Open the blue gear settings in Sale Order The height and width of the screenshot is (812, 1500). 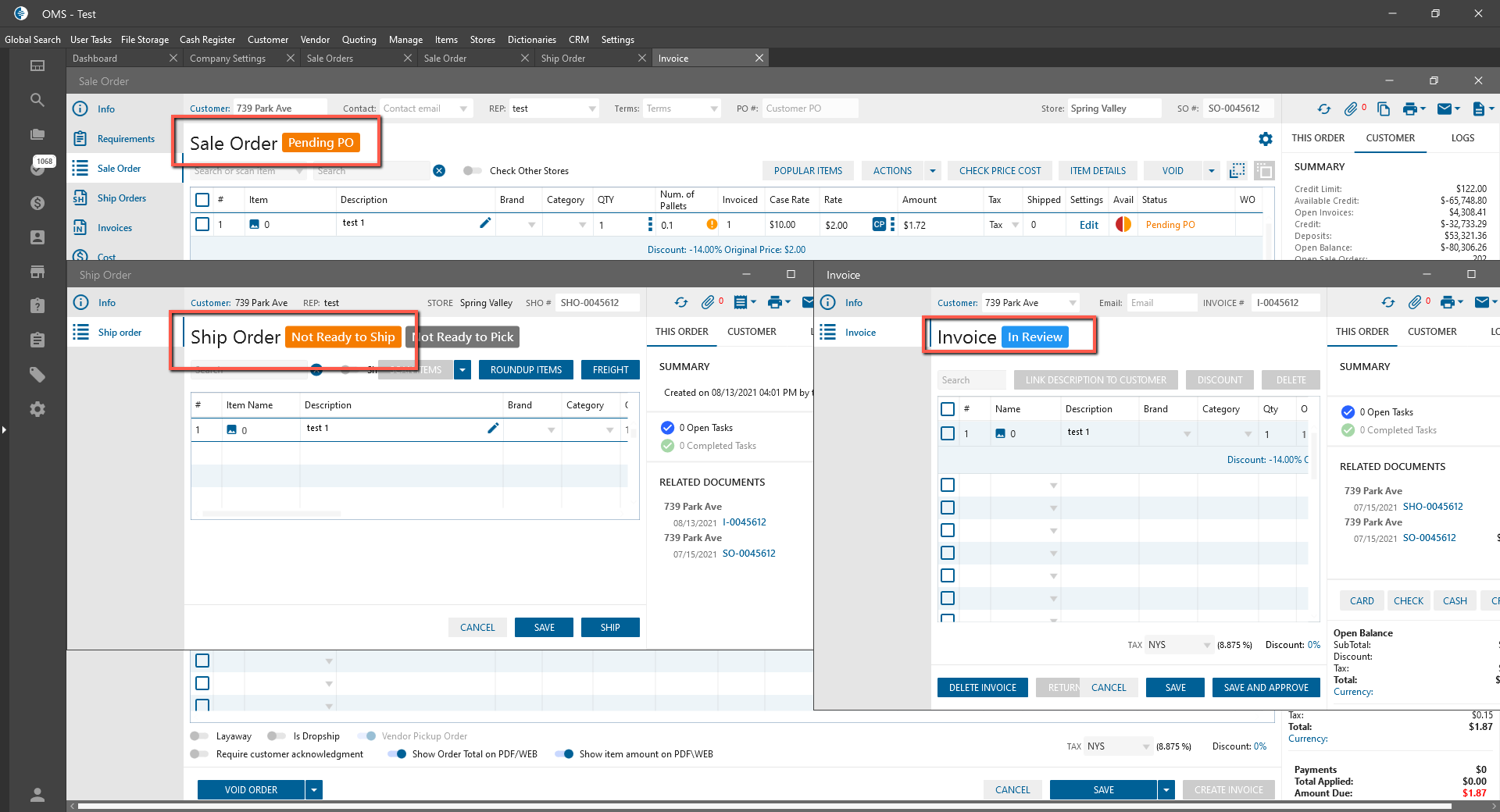[1266, 139]
